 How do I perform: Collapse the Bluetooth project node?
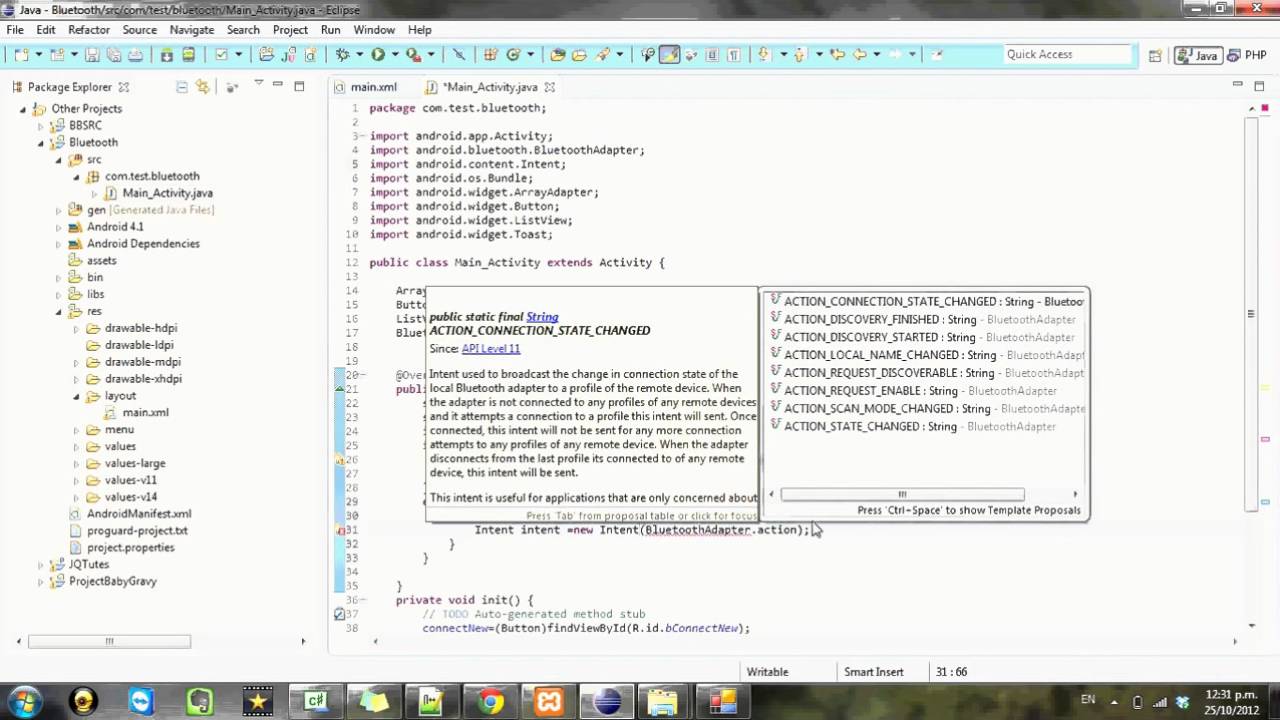click(x=41, y=143)
